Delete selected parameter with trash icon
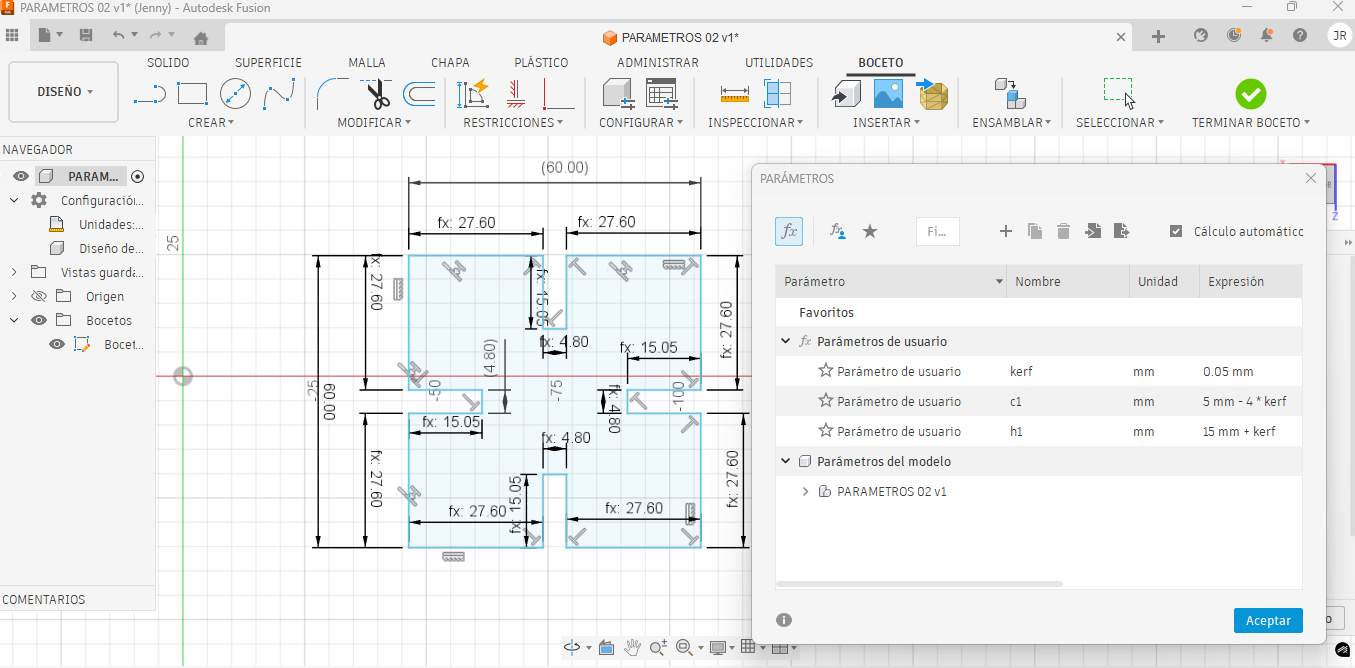The width and height of the screenshot is (1355, 668). tap(1064, 231)
